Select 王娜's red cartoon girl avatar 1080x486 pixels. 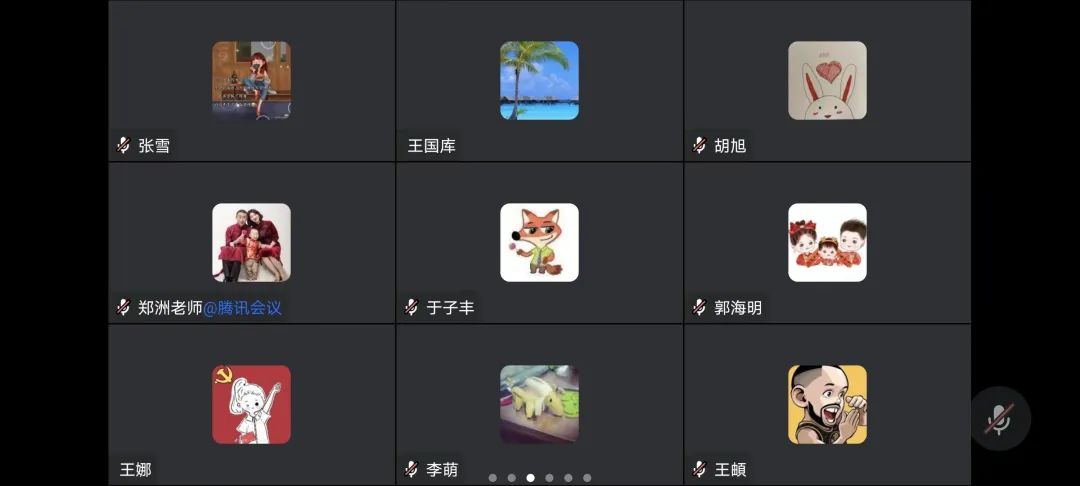click(x=251, y=404)
